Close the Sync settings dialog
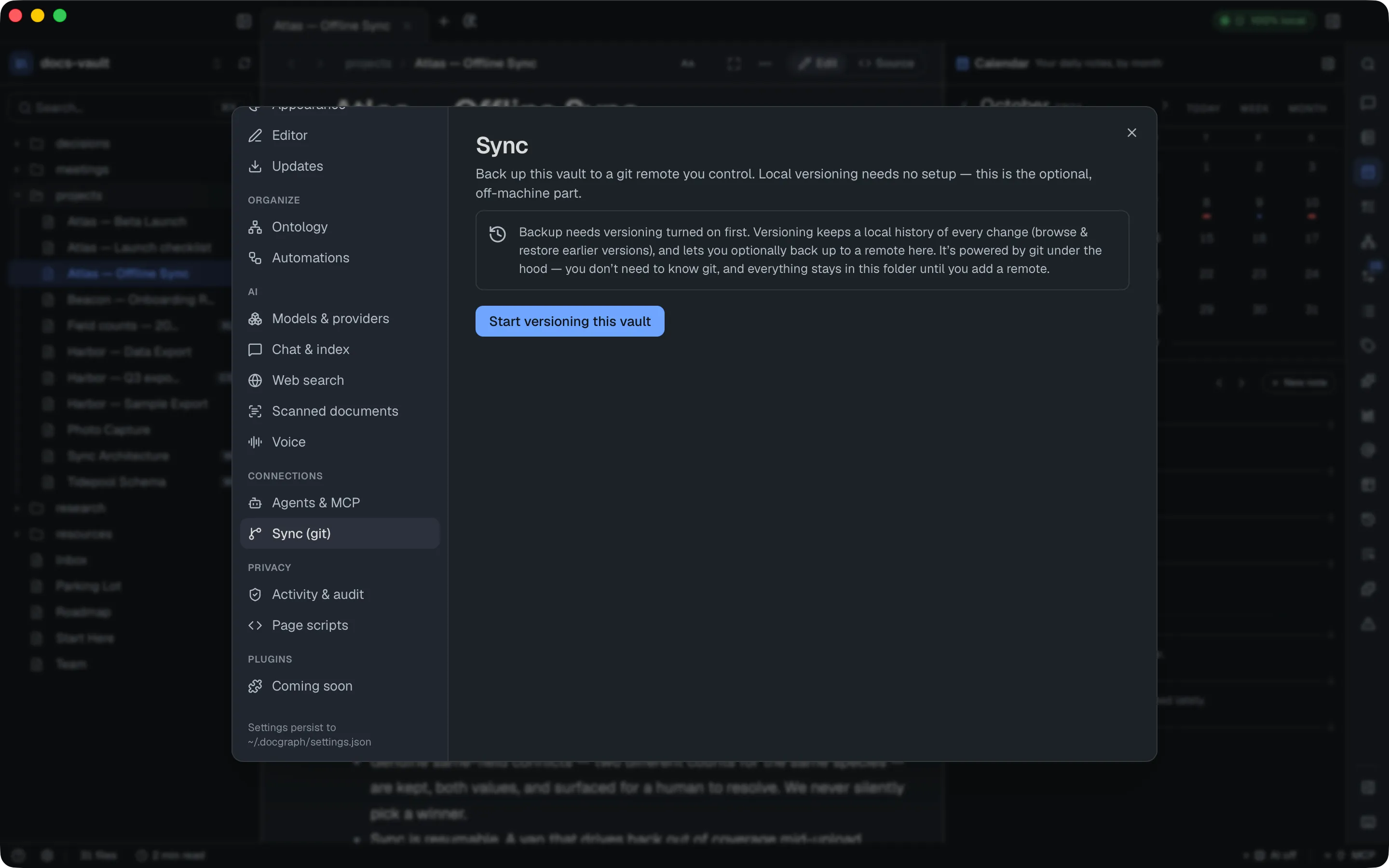Screen dimensions: 1389x868 1131,133
